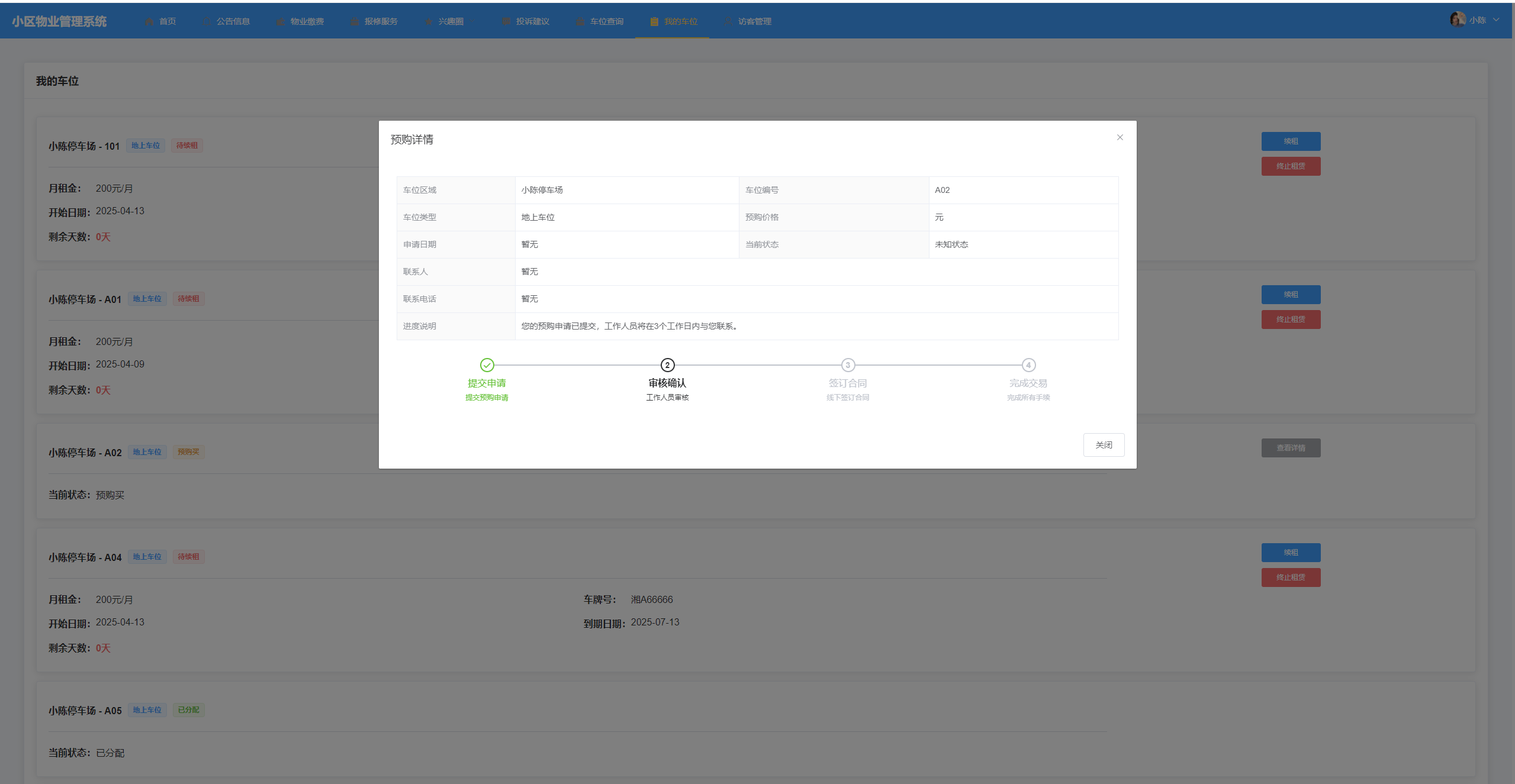Click 小区物业管理系统 site title

(x=59, y=21)
